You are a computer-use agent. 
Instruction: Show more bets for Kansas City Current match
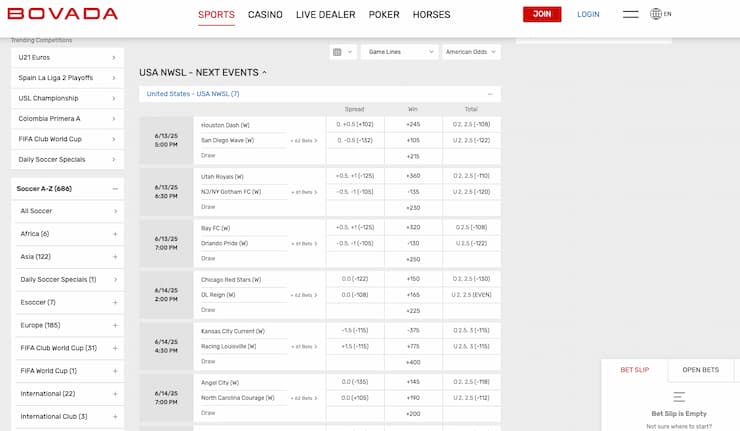(304, 346)
